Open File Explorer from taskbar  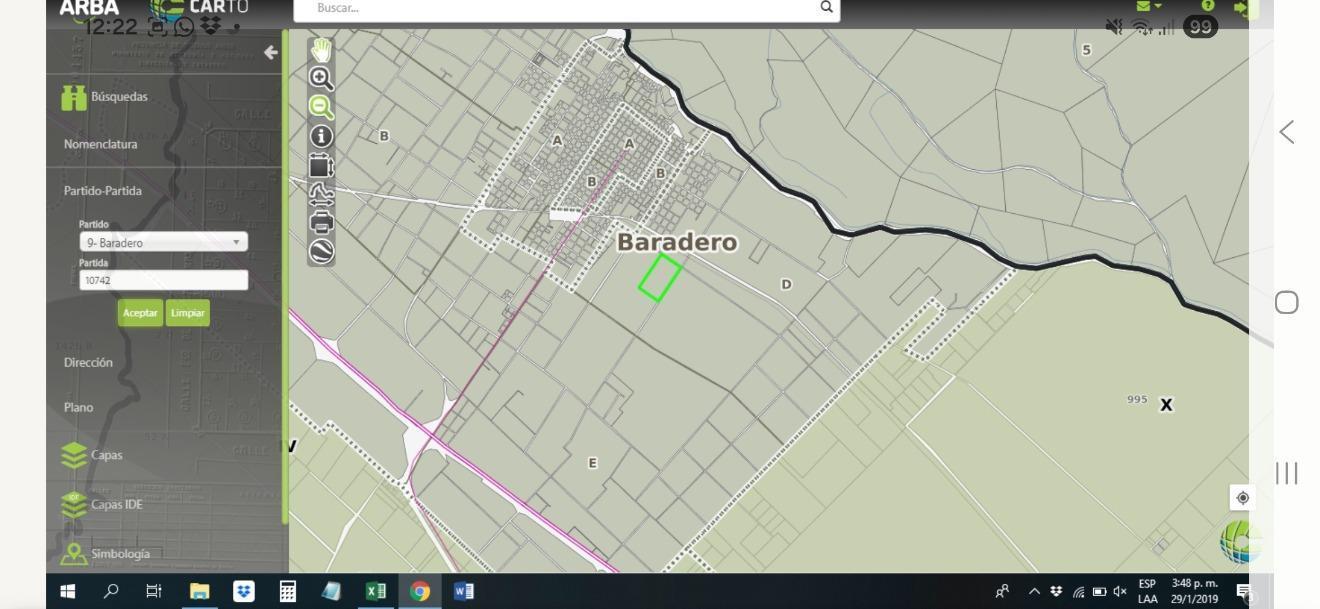click(x=199, y=591)
